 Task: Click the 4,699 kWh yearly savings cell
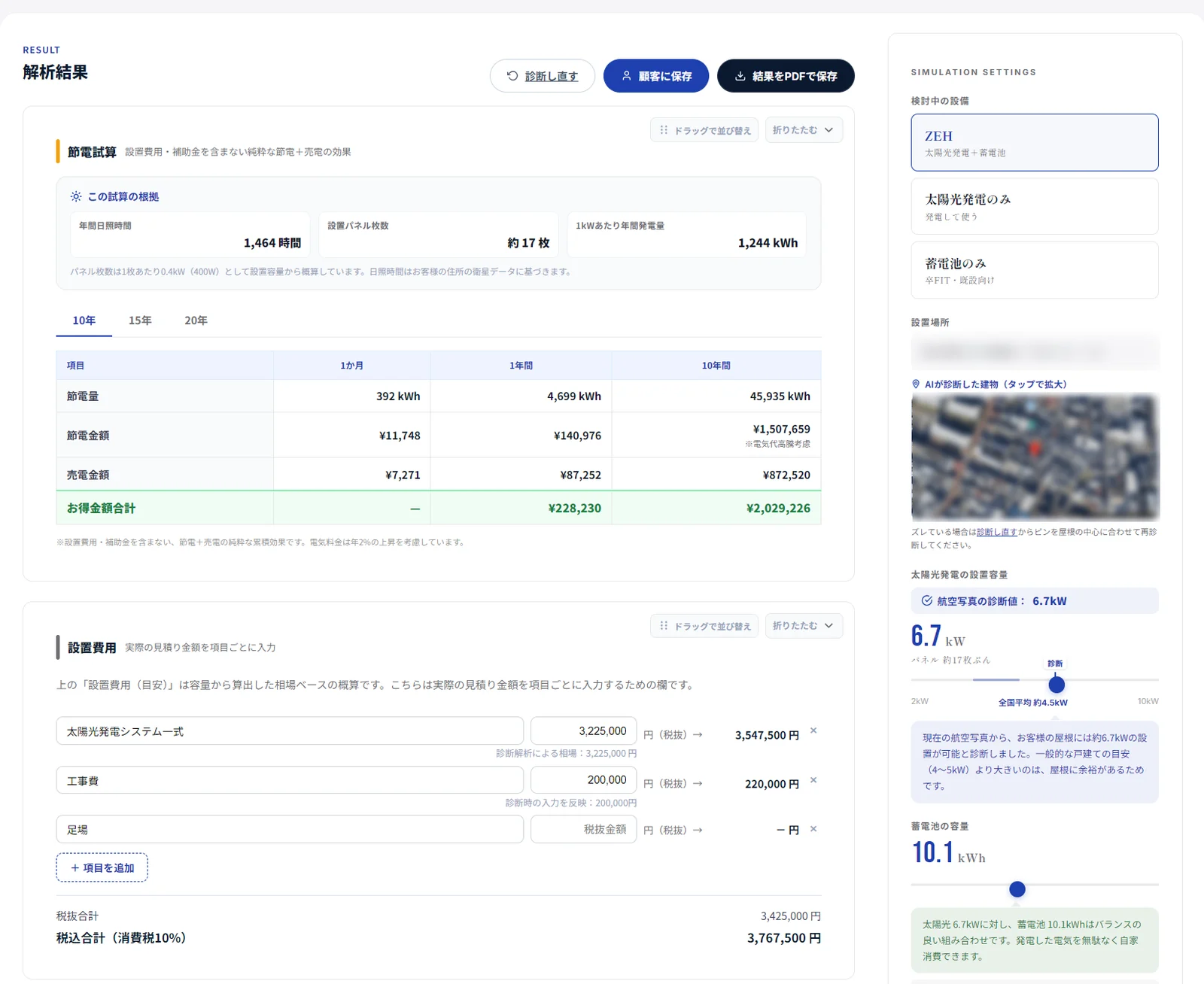coord(521,396)
